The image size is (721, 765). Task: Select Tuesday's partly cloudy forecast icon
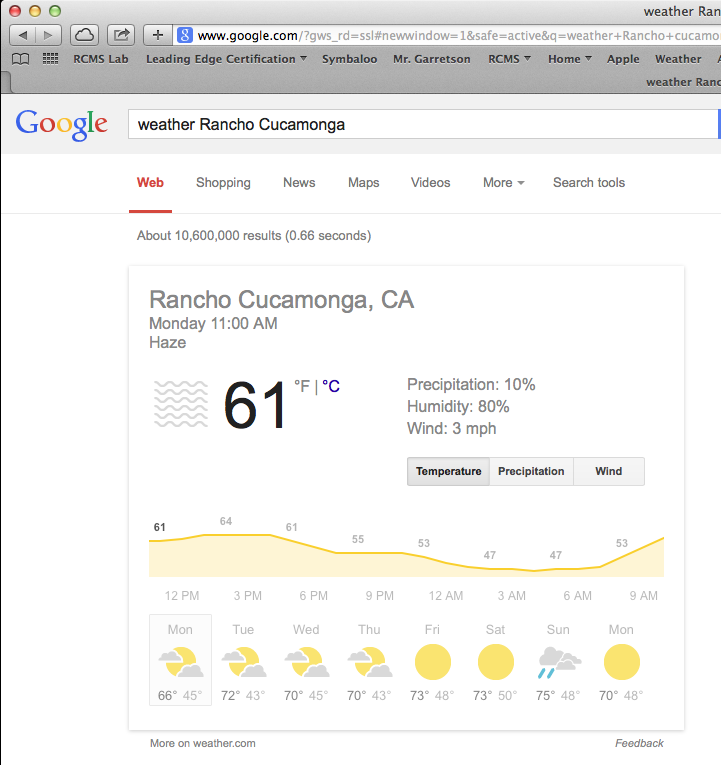(x=243, y=662)
